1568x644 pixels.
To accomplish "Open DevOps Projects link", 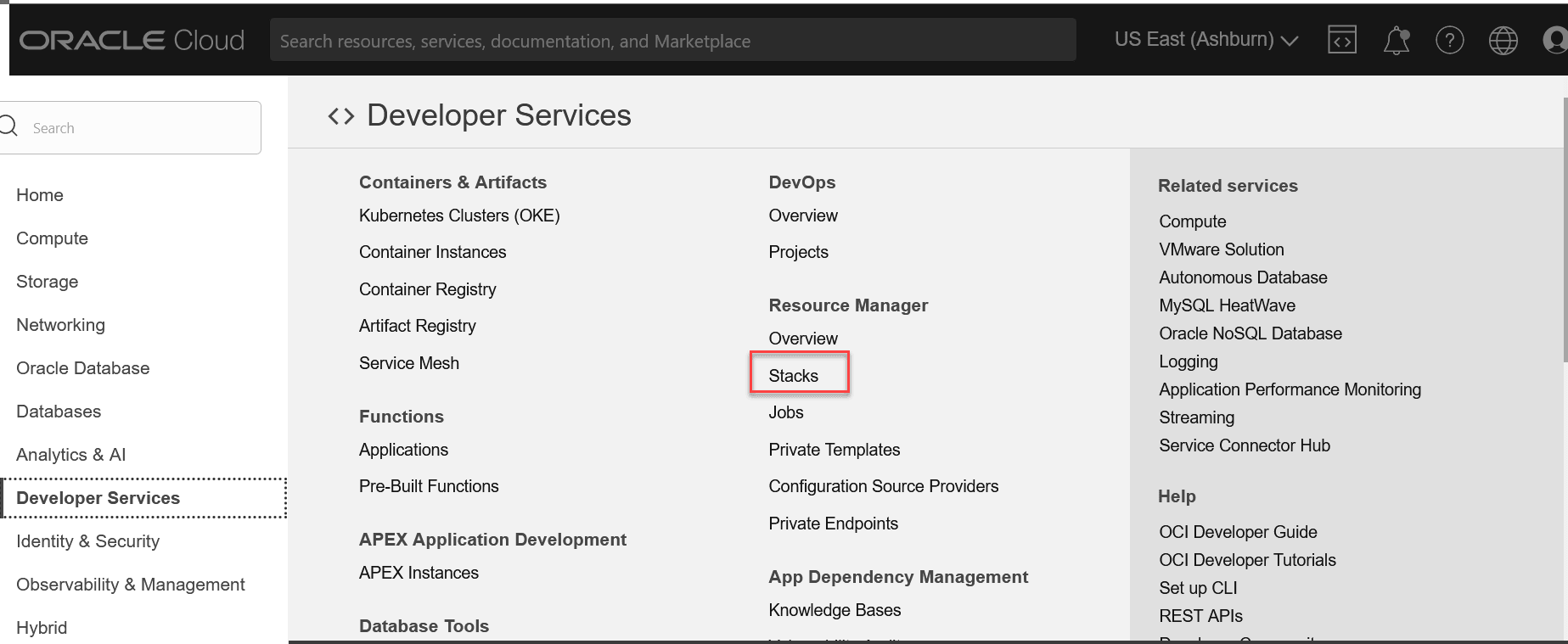I will pyautogui.click(x=798, y=252).
